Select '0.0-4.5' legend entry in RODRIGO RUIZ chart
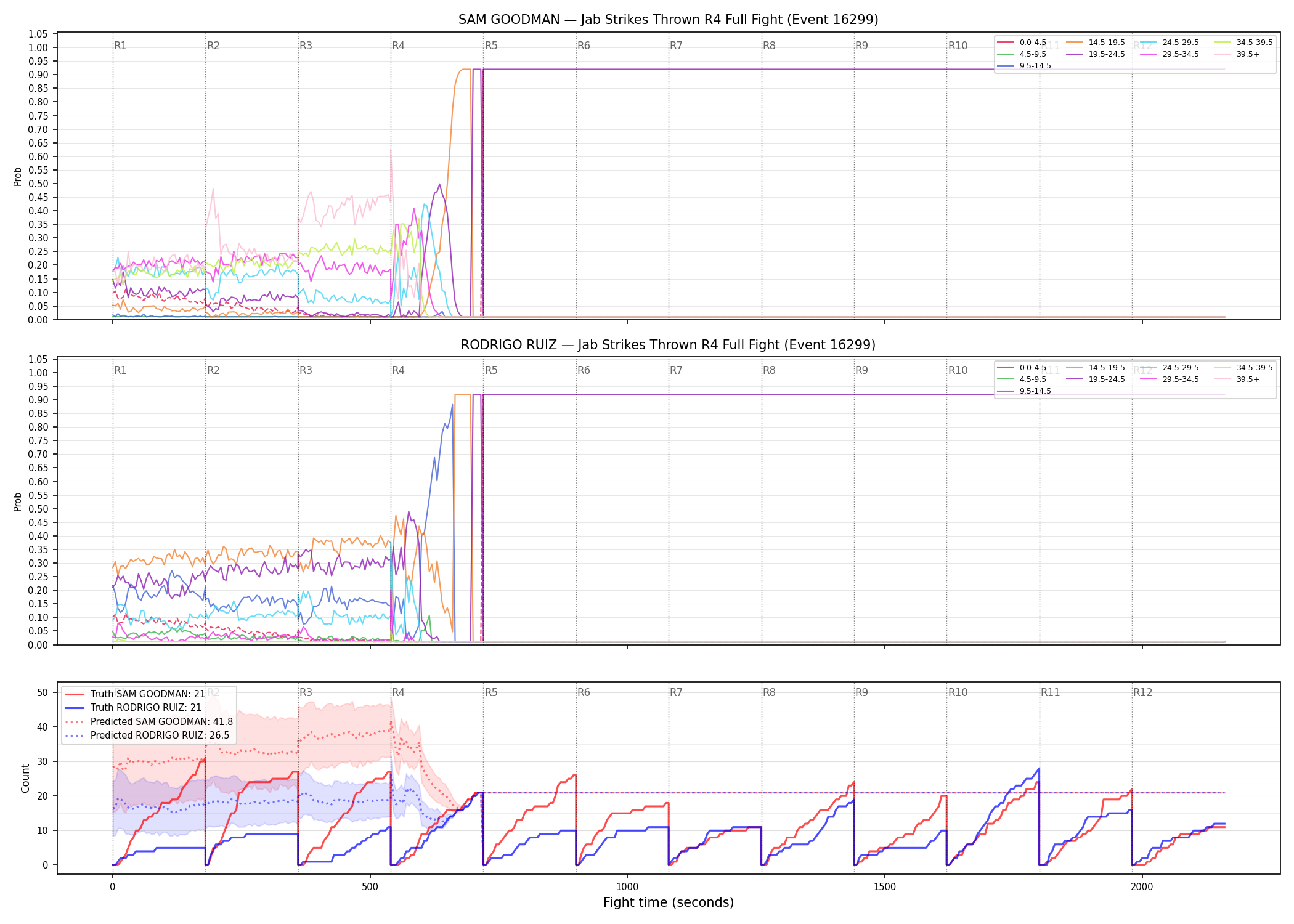Viewport: 1294px width, 924px height. tap(1022, 368)
